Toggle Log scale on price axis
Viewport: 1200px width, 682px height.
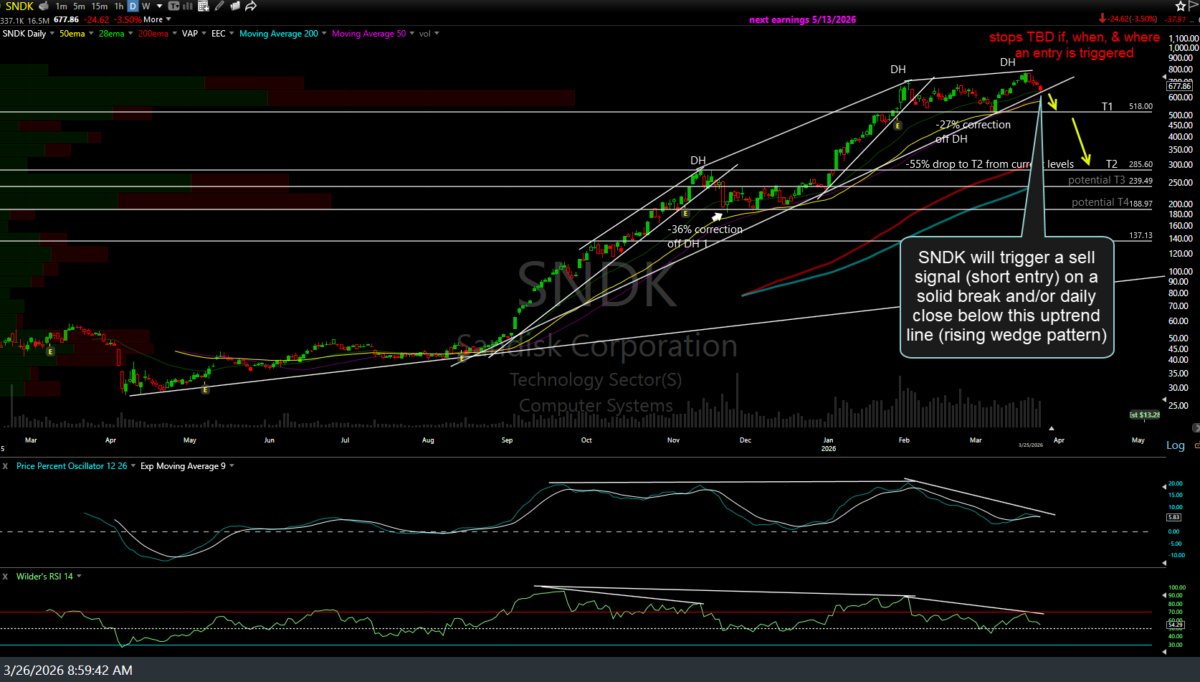[x=1175, y=445]
